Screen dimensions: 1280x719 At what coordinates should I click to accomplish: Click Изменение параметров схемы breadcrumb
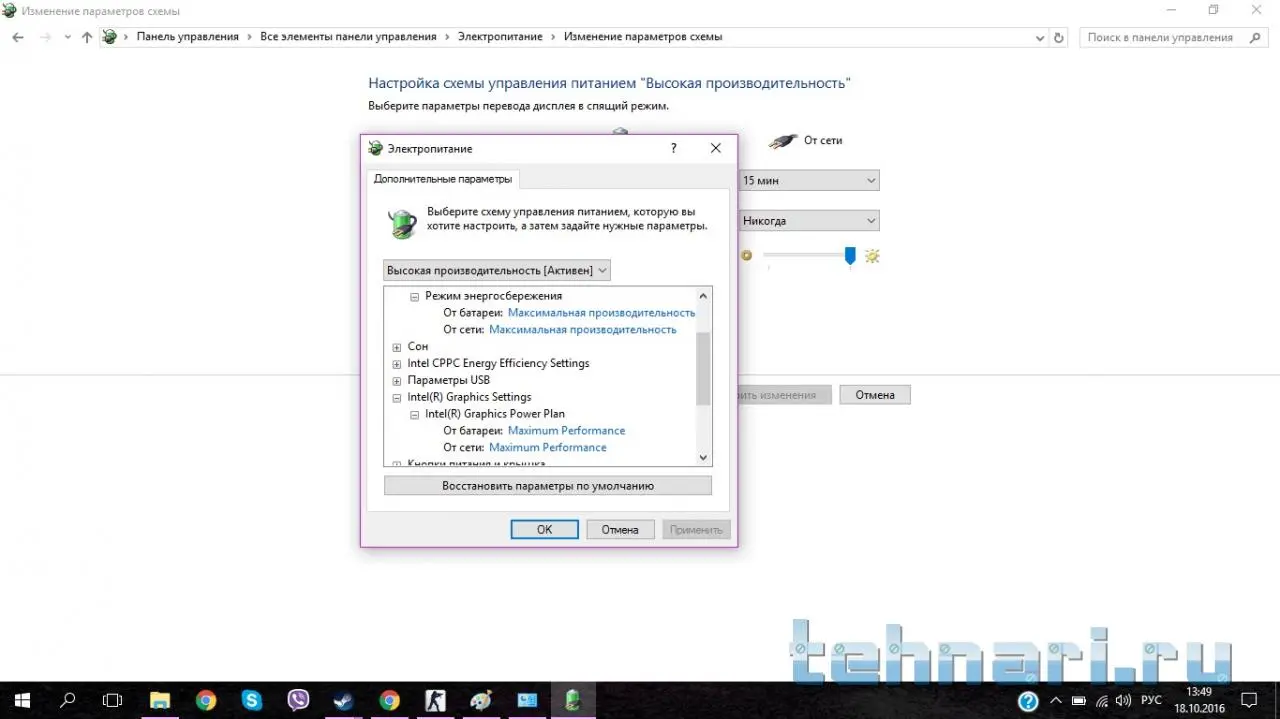[643, 37]
